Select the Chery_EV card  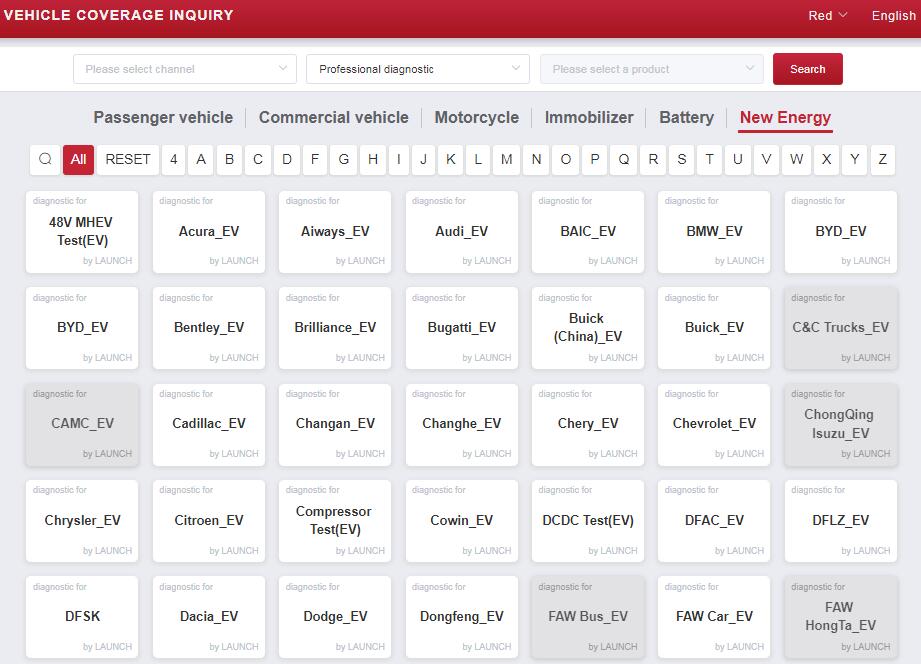tap(588, 424)
